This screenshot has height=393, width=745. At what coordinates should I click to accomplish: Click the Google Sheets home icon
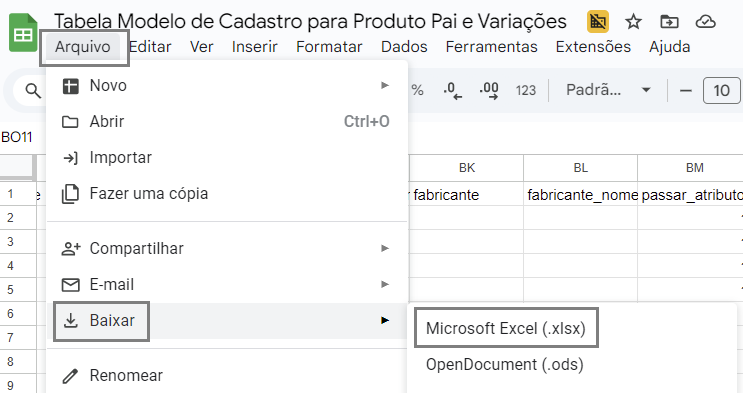click(x=23, y=33)
